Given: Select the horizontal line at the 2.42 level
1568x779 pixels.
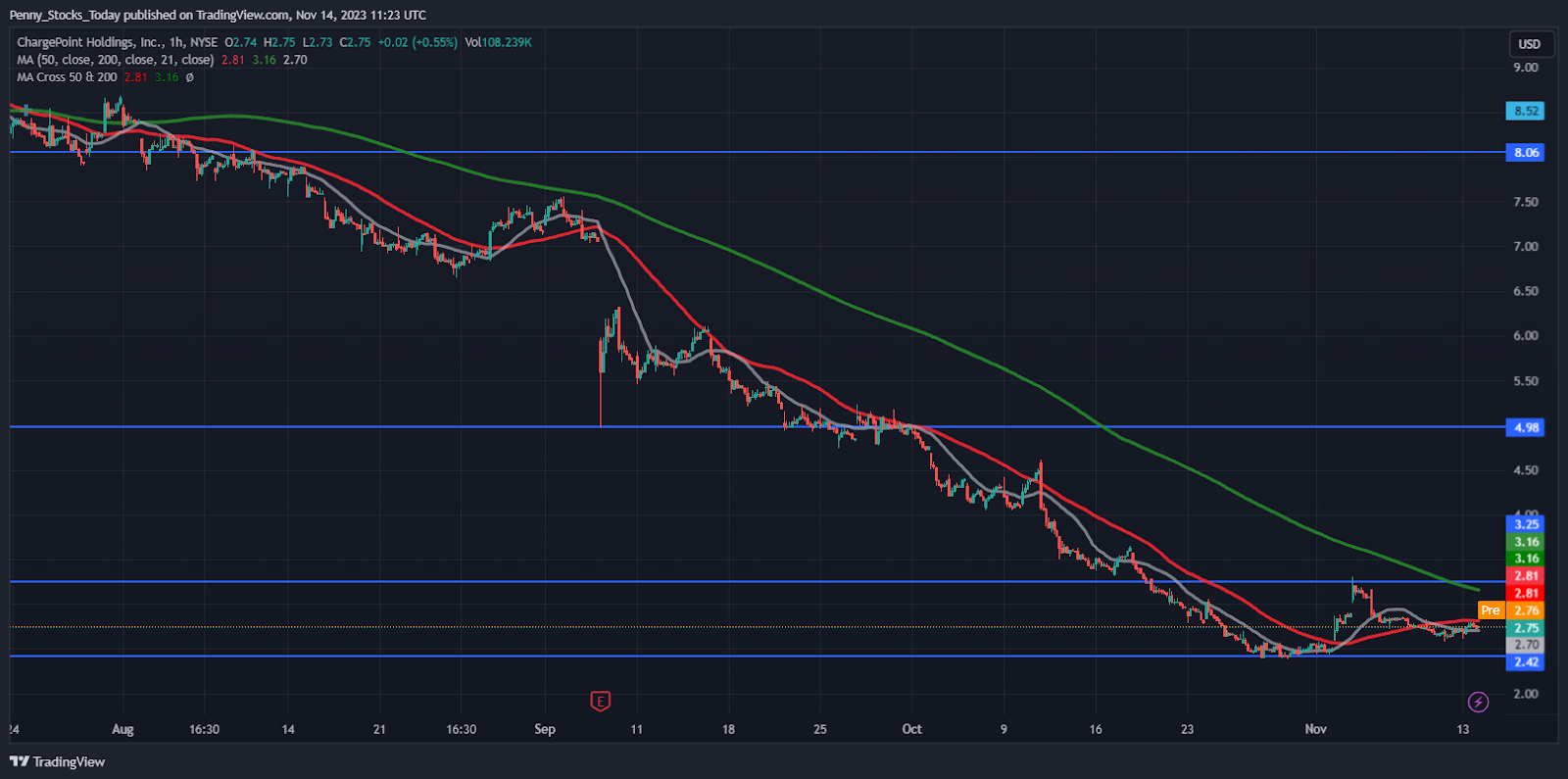Looking at the screenshot, I should coord(757,656).
